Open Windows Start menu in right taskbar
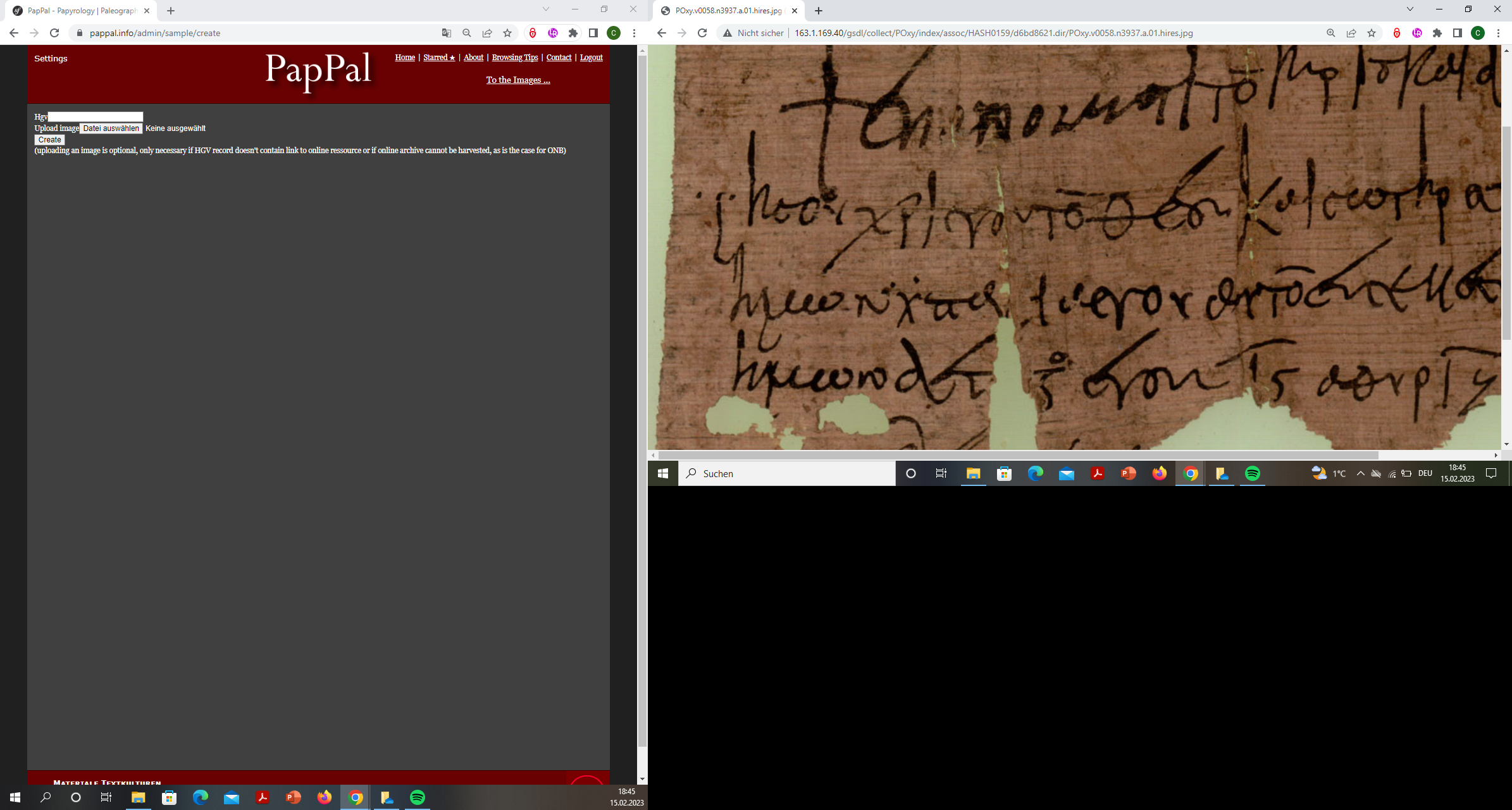This screenshot has height=810, width=1512. 663,473
